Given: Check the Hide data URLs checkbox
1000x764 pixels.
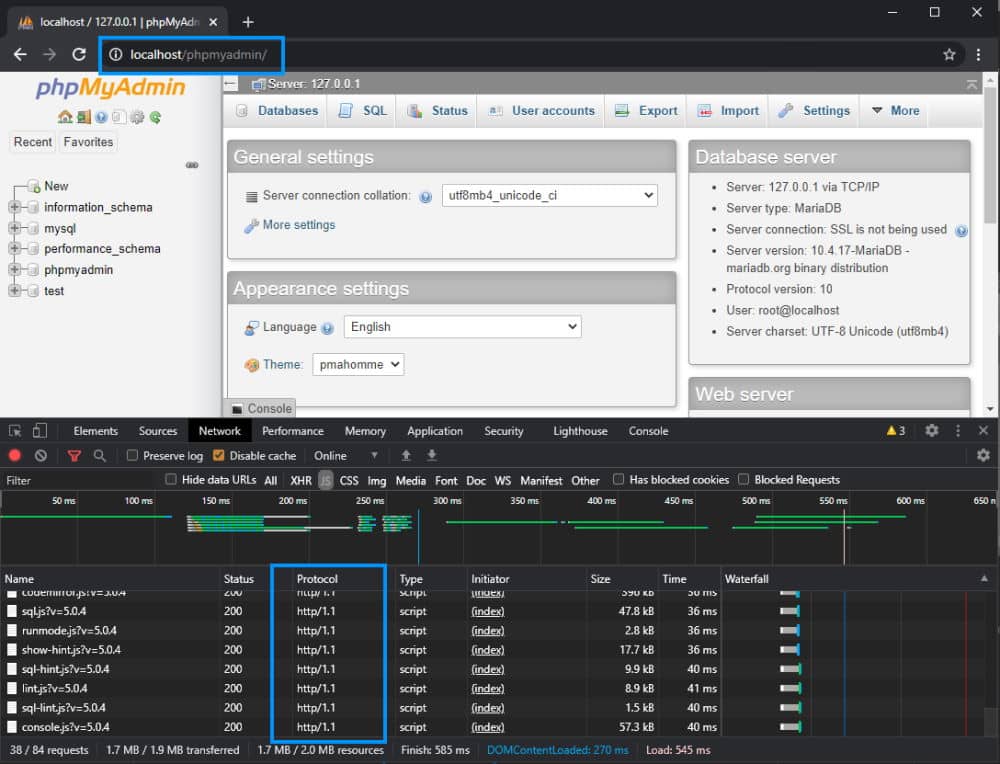Looking at the screenshot, I should tap(170, 479).
